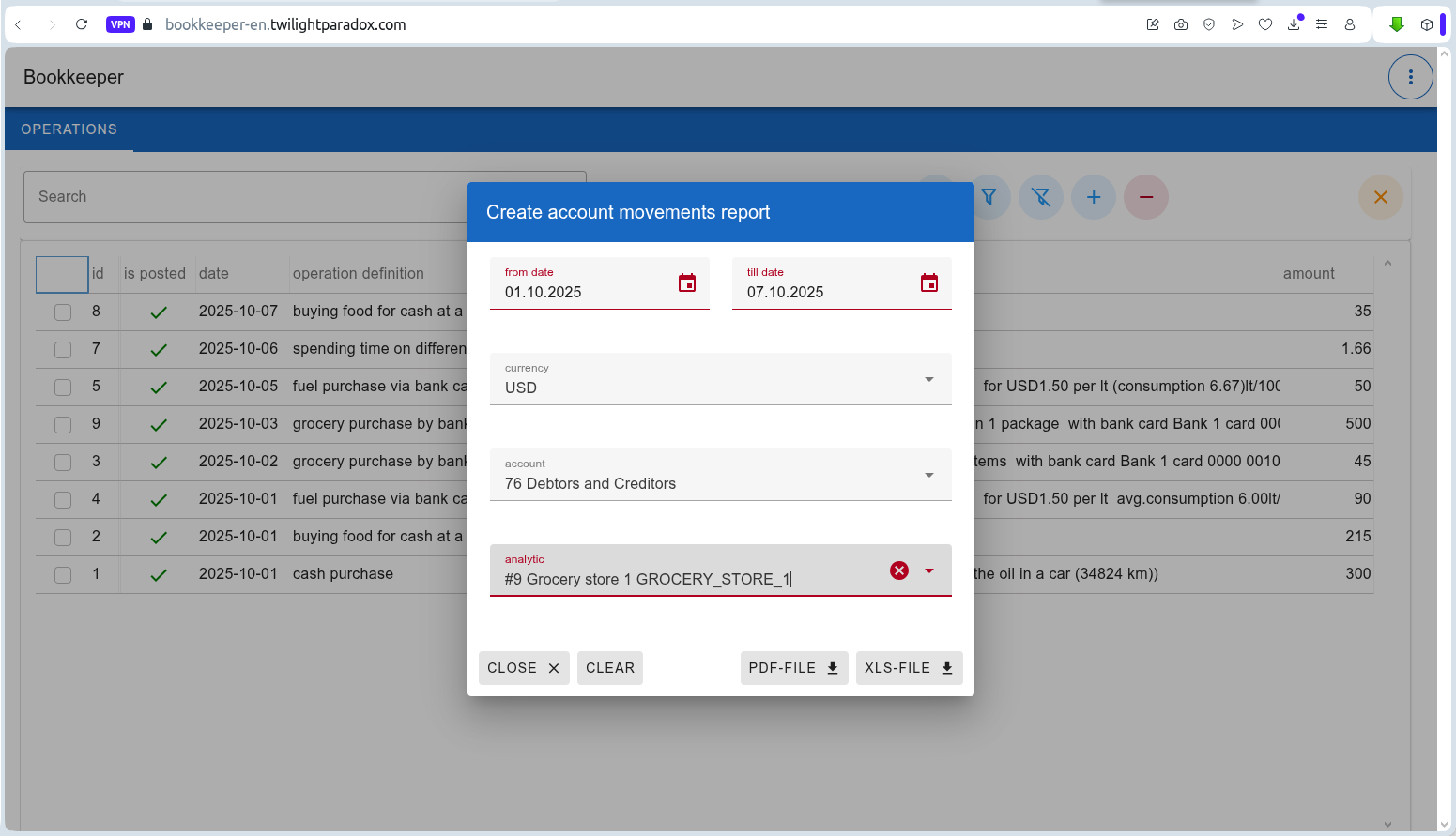Click the orange X close button

pyautogui.click(x=1380, y=197)
